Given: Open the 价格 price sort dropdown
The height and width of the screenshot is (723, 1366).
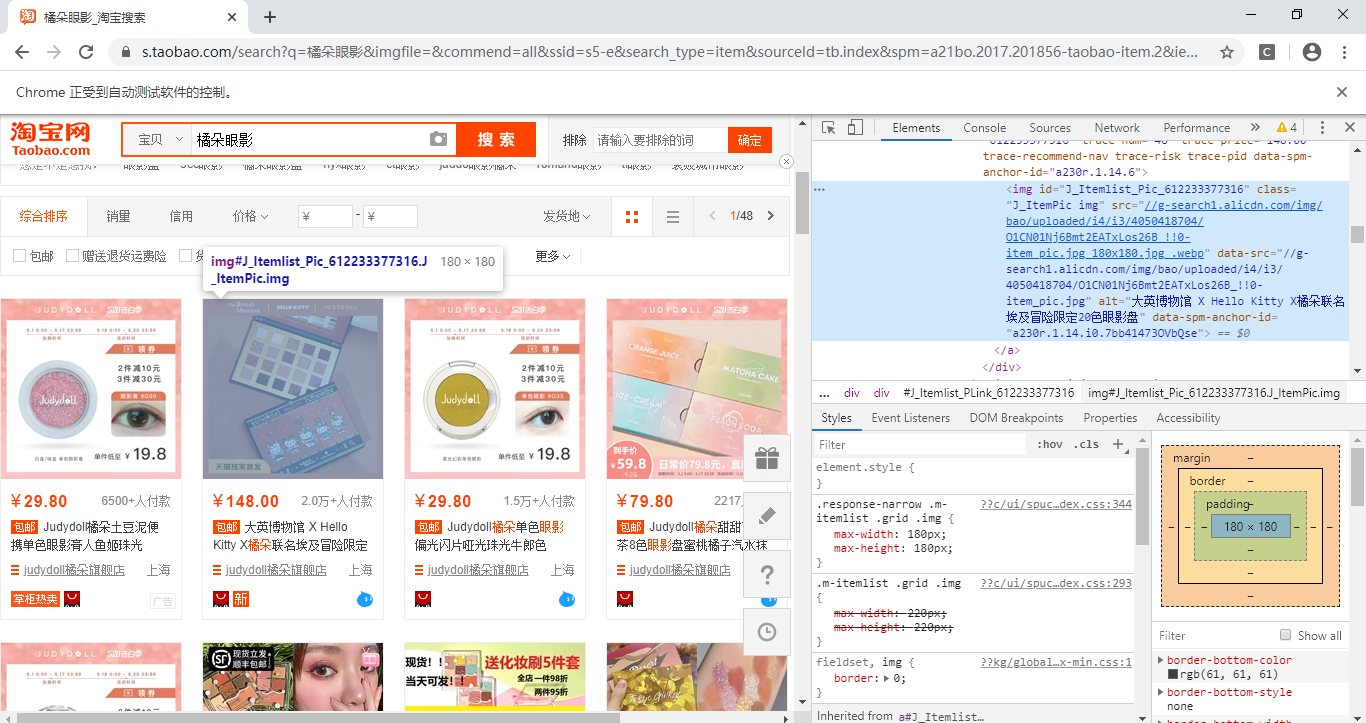Looking at the screenshot, I should (250, 216).
